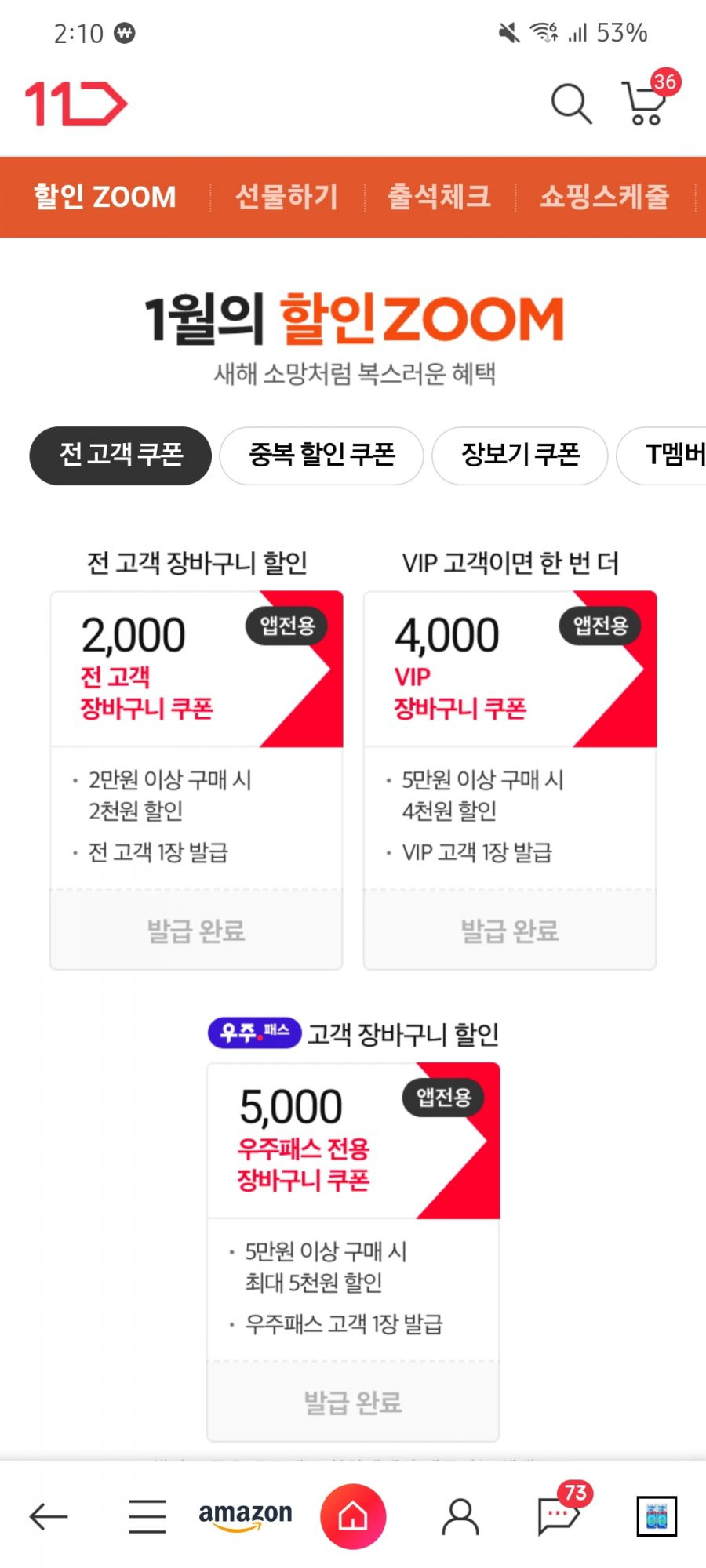Open the hamburger category menu
The height and width of the screenshot is (1568, 706).
(147, 1516)
